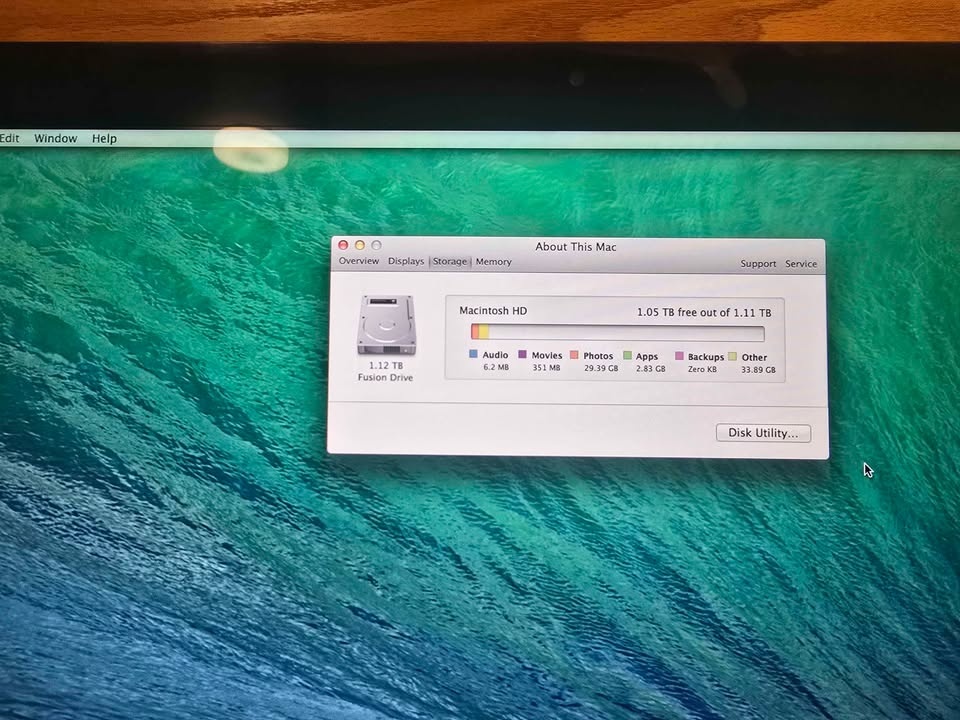Open the Edit menu in the menu bar

click(x=10, y=138)
